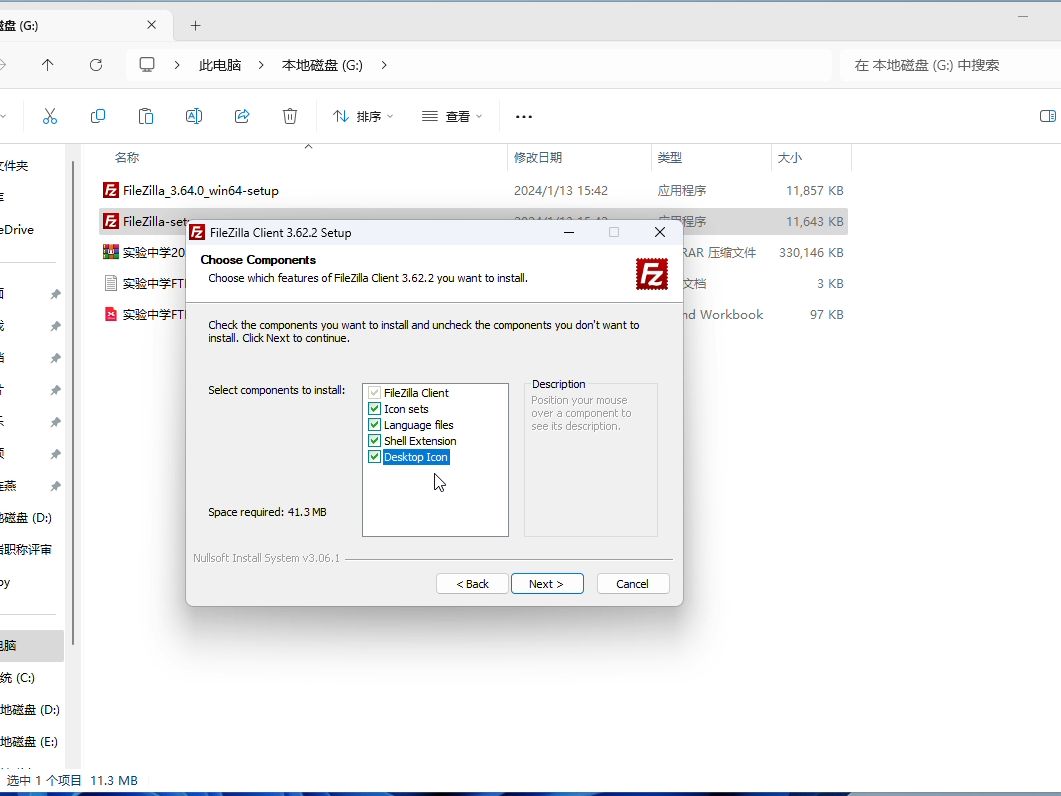Uncheck the Desktop Icon component
This screenshot has height=796, width=1061.
[x=374, y=457]
